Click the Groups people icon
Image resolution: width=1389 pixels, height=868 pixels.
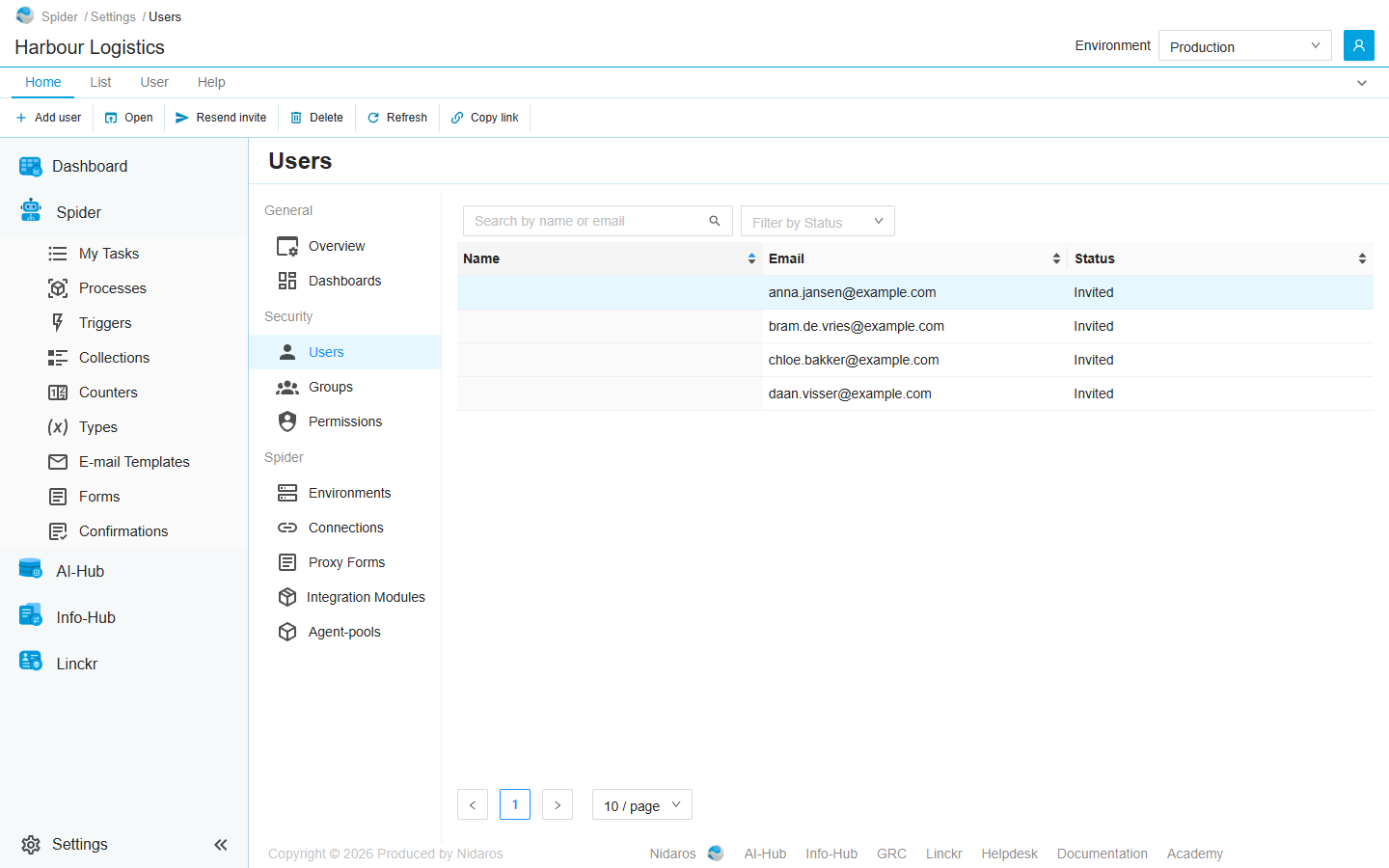(287, 388)
